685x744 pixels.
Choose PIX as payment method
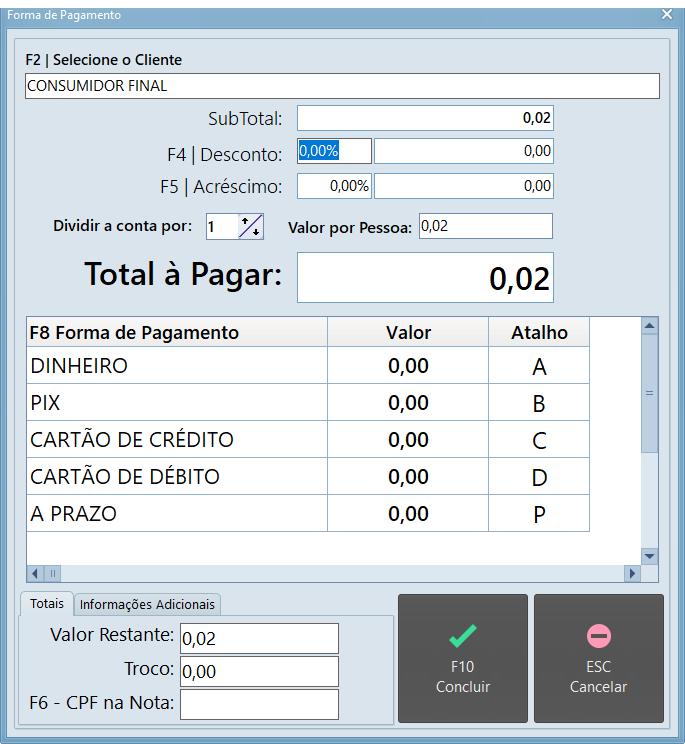[x=177, y=403]
